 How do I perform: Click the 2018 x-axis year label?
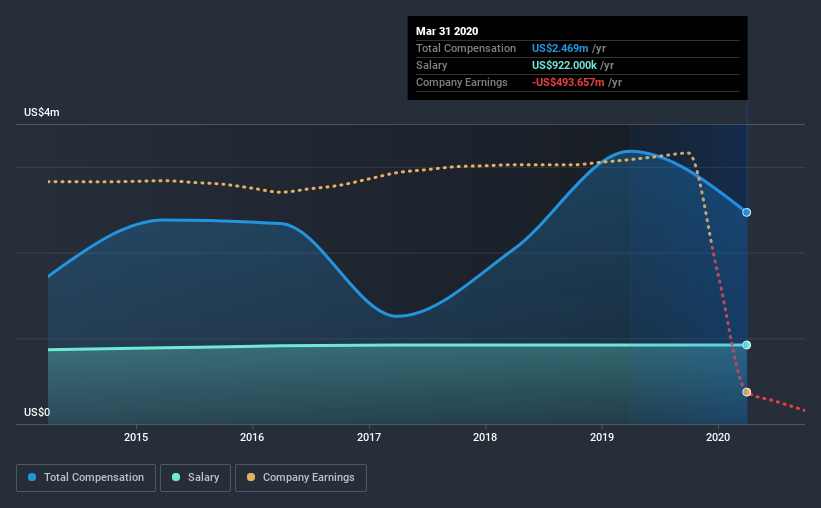pyautogui.click(x=485, y=437)
